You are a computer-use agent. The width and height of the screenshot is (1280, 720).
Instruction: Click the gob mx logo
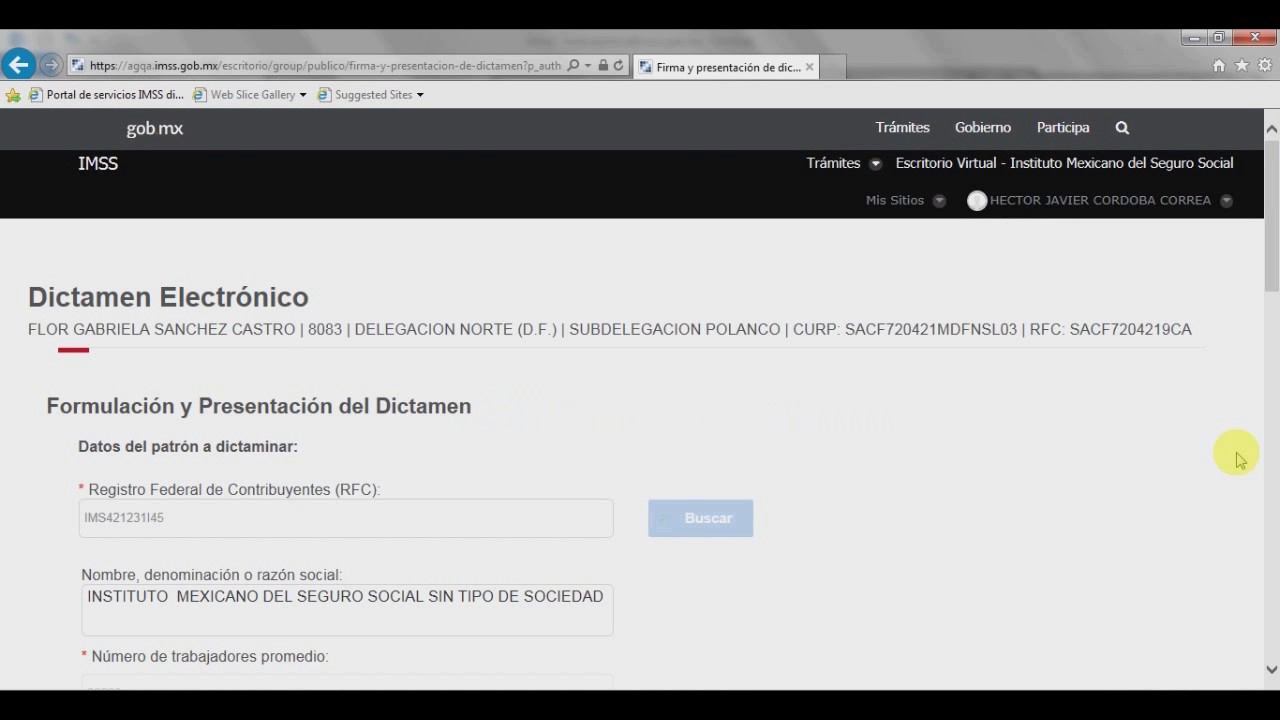pos(155,128)
